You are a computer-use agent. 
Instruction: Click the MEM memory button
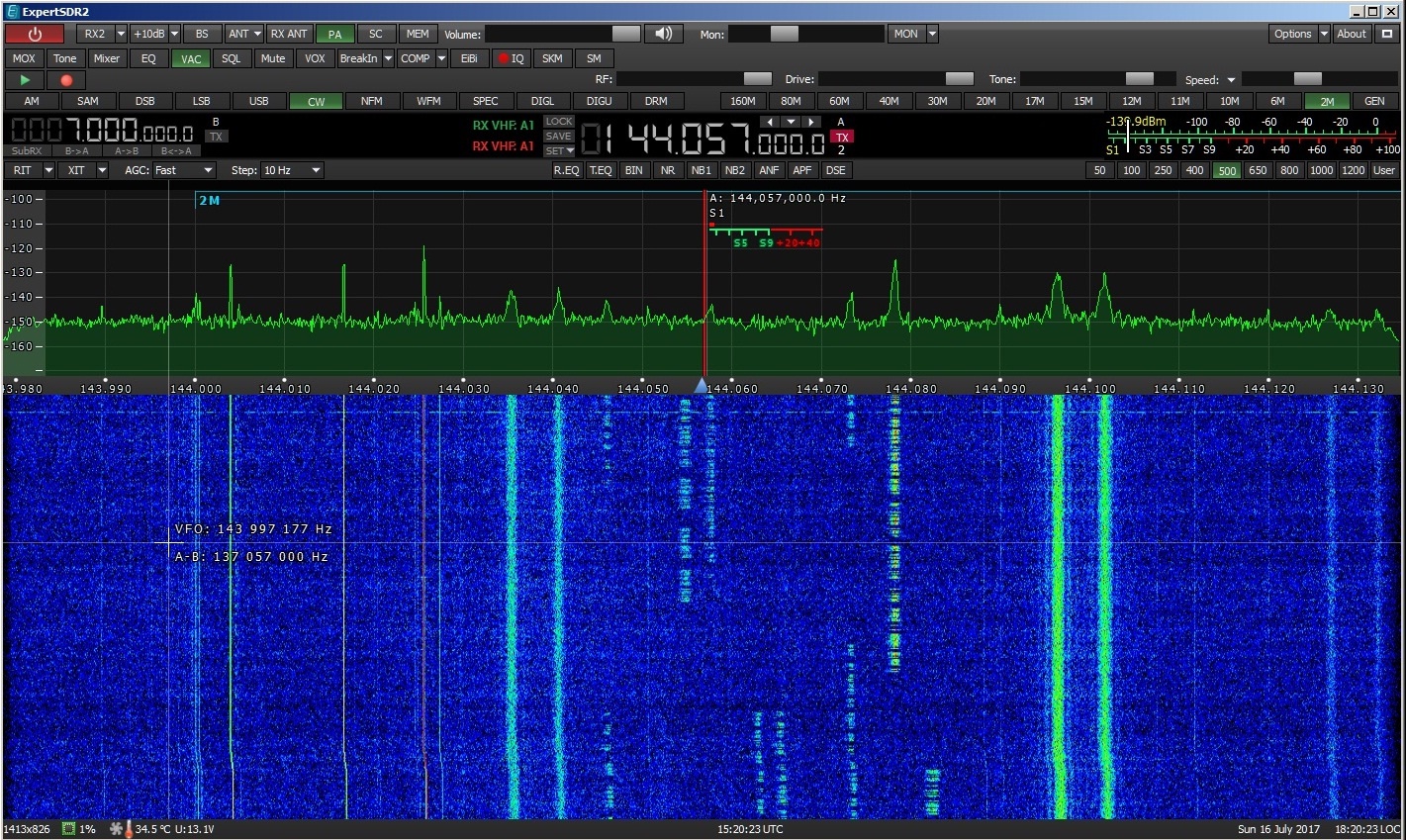418,34
